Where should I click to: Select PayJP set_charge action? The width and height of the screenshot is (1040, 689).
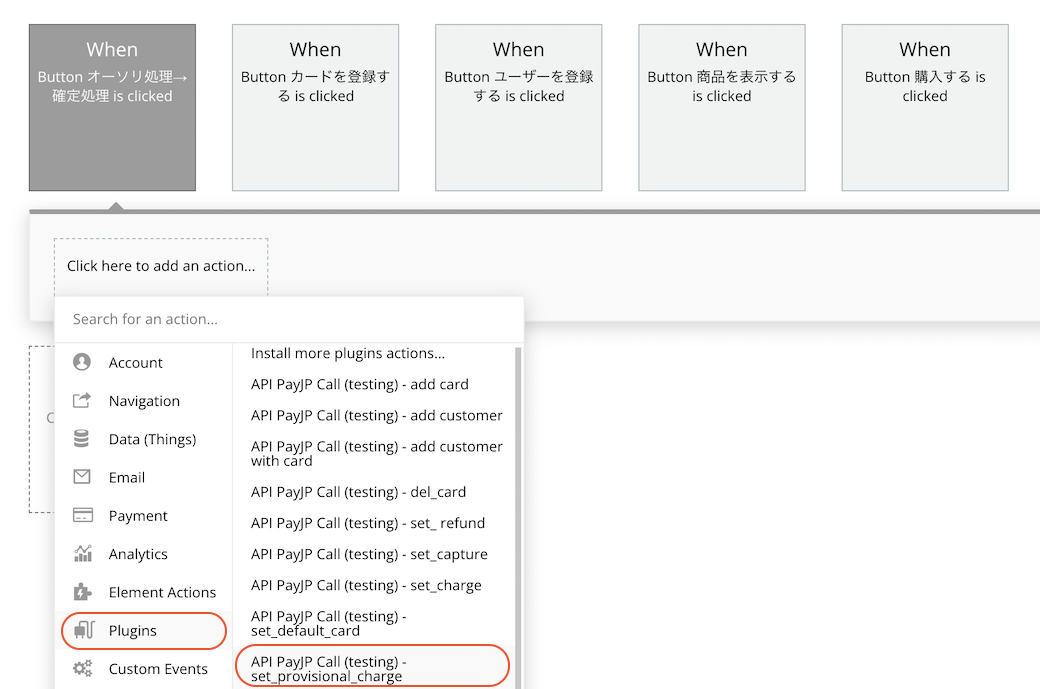366,586
